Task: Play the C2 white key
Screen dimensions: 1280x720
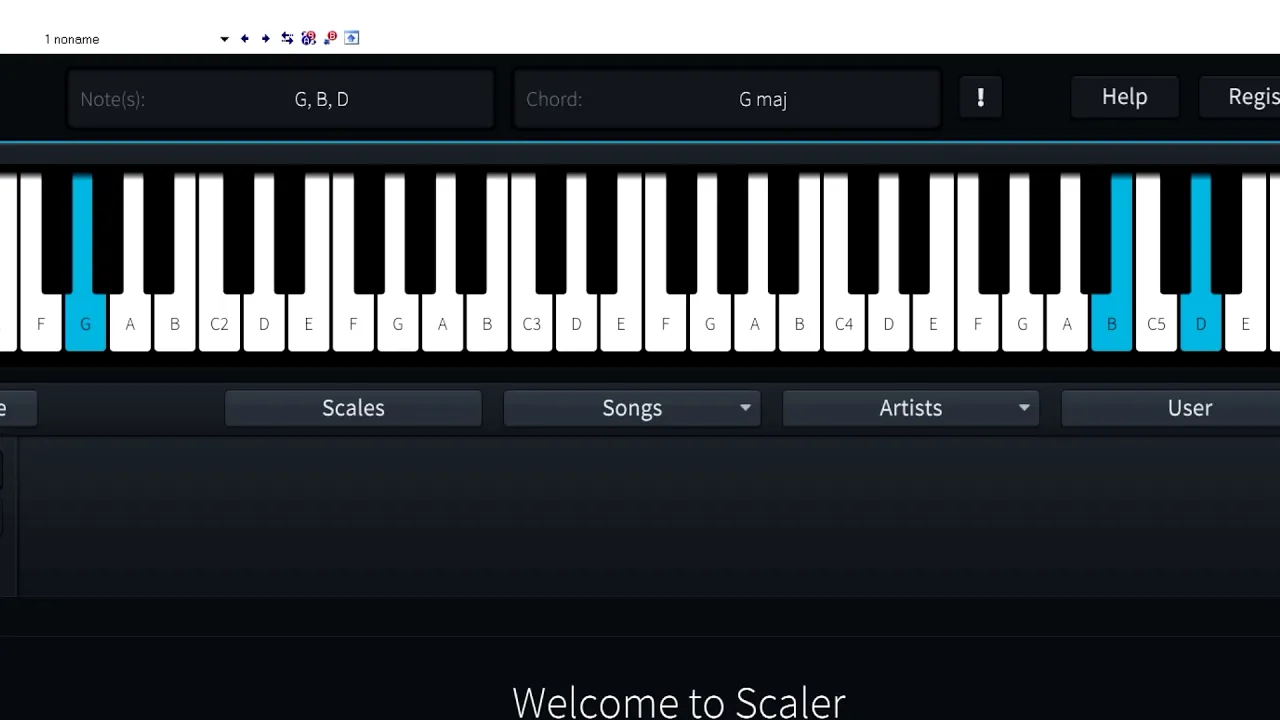Action: click(x=219, y=324)
